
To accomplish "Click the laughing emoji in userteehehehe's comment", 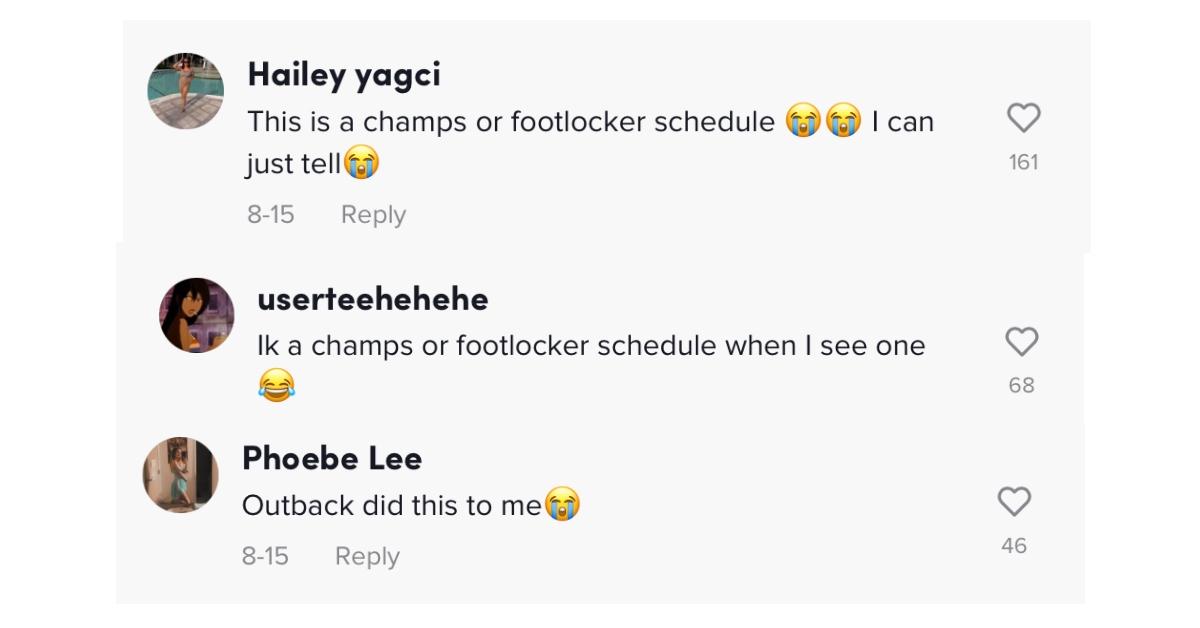I will click(276, 386).
